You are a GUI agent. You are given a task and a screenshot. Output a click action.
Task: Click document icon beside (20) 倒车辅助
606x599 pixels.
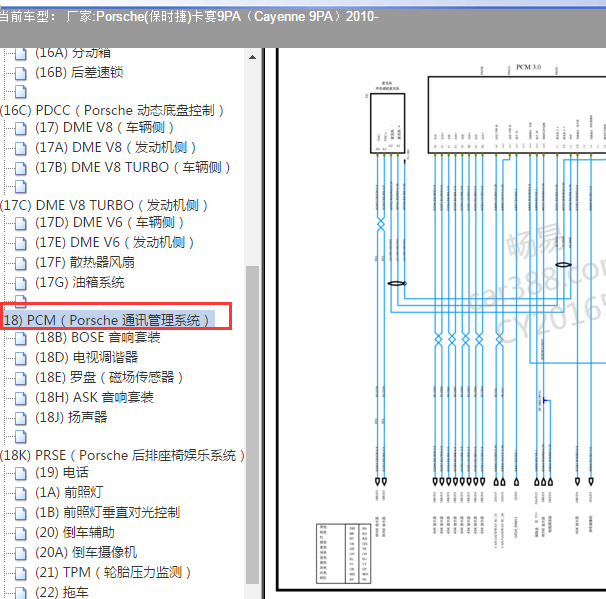[x=20, y=534]
